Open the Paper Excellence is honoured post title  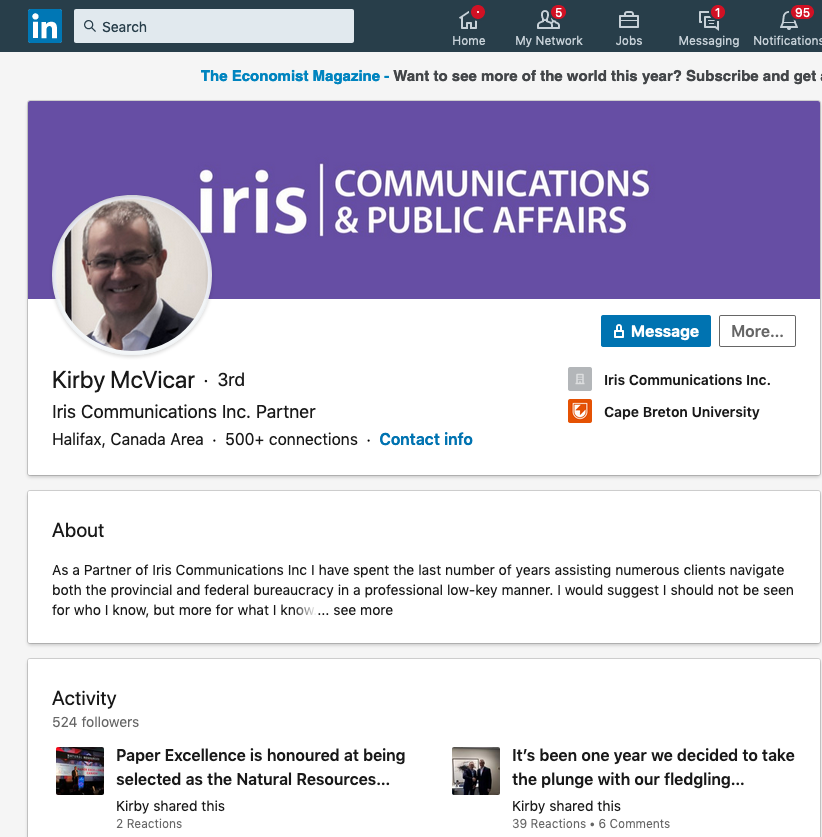pos(261,767)
